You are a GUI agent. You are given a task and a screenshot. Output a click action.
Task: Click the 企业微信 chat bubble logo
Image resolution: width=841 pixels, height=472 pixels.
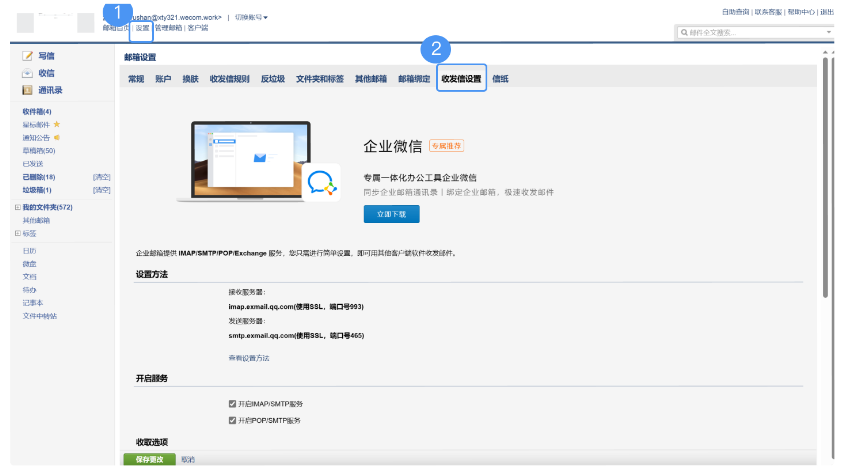click(320, 183)
